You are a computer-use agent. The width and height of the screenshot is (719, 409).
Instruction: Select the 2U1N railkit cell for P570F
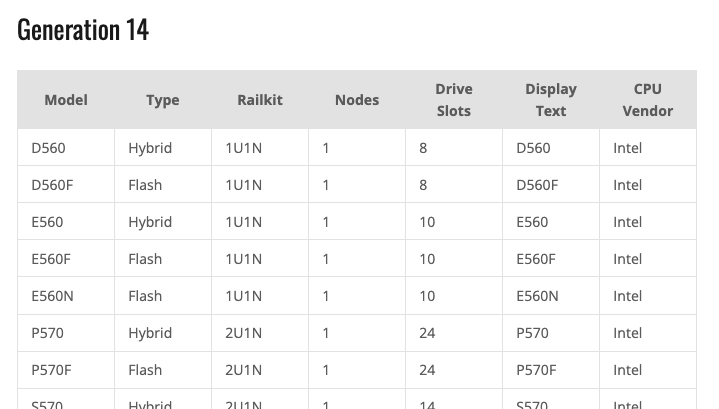pos(243,370)
